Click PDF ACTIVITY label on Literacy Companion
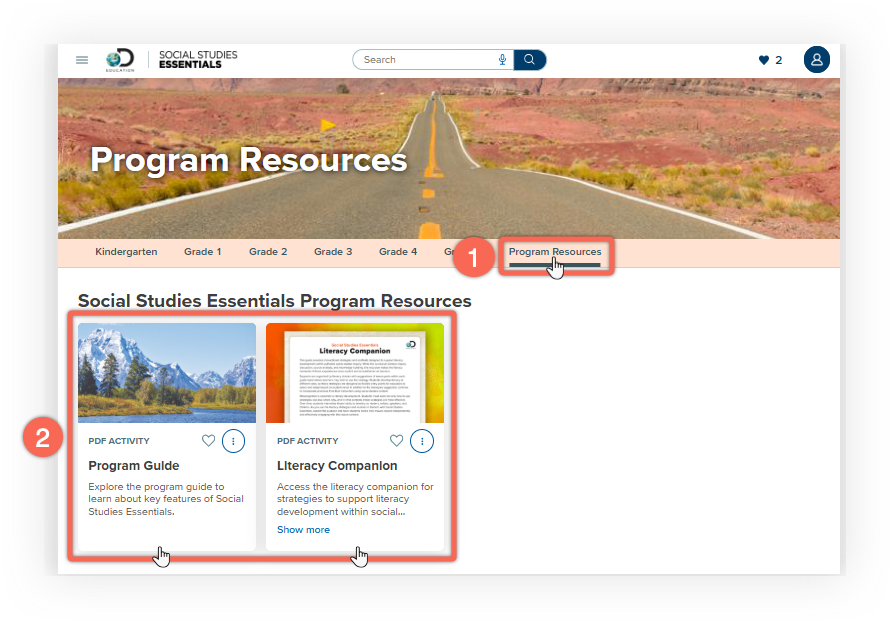 point(308,441)
